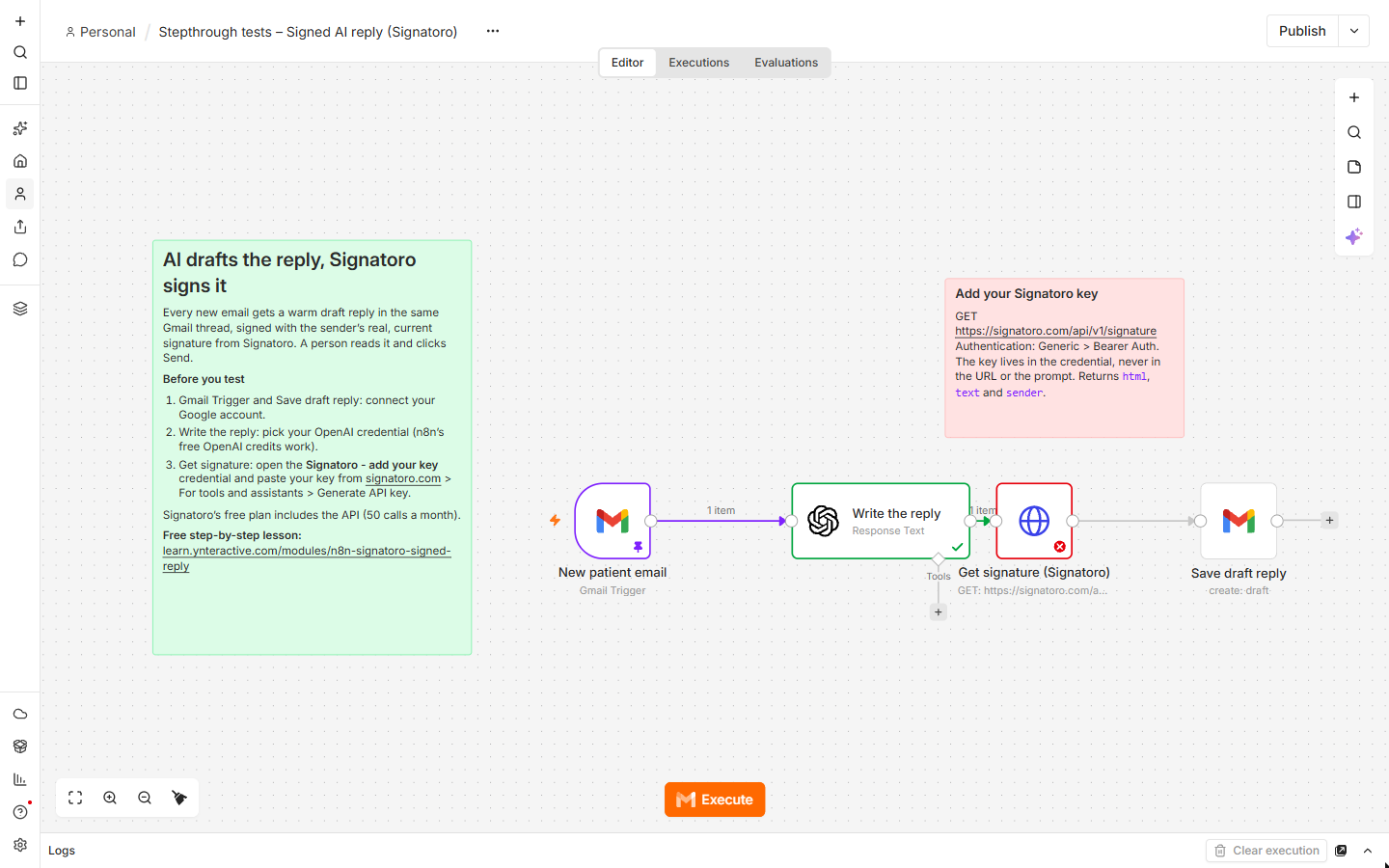Open the Publish dropdown arrow

[x=1354, y=31]
